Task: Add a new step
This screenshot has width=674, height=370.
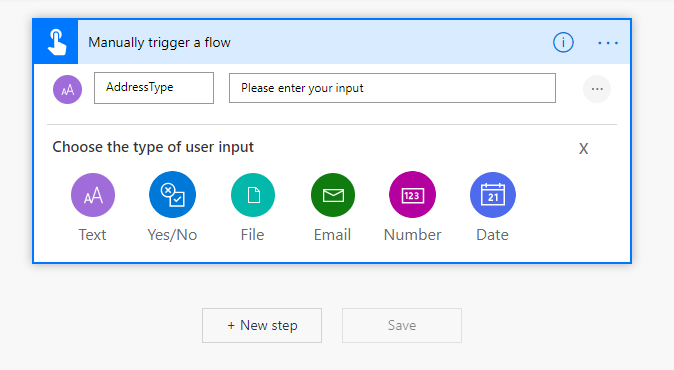Action: [x=262, y=325]
